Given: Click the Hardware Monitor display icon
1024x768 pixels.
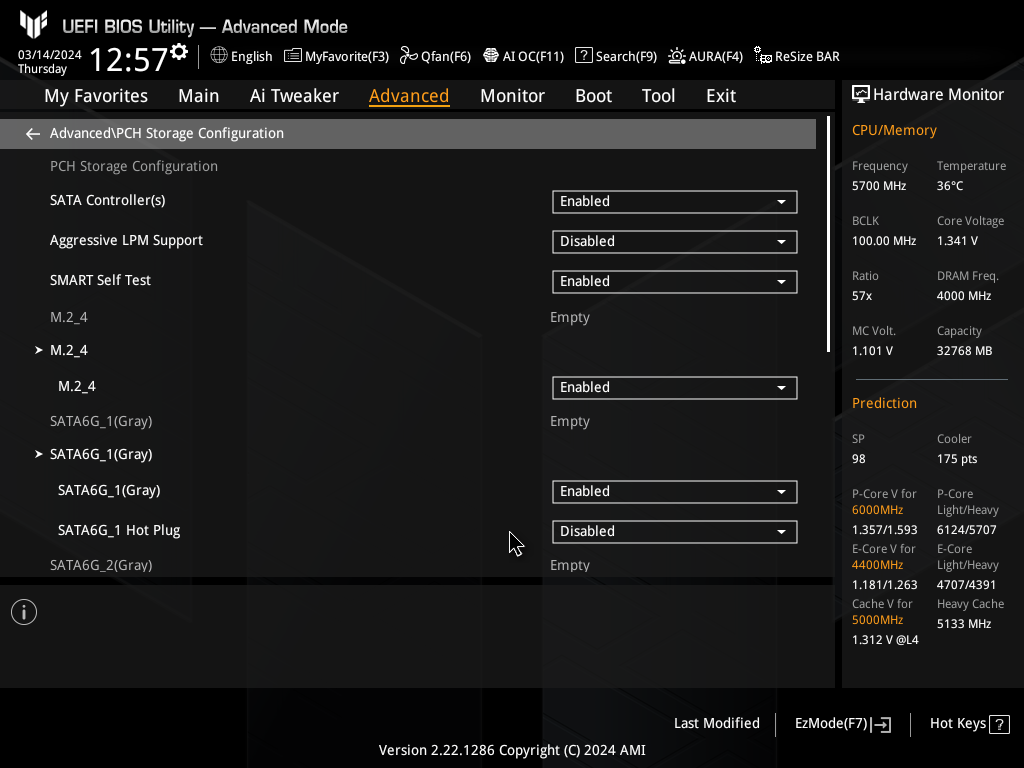Looking at the screenshot, I should [861, 94].
